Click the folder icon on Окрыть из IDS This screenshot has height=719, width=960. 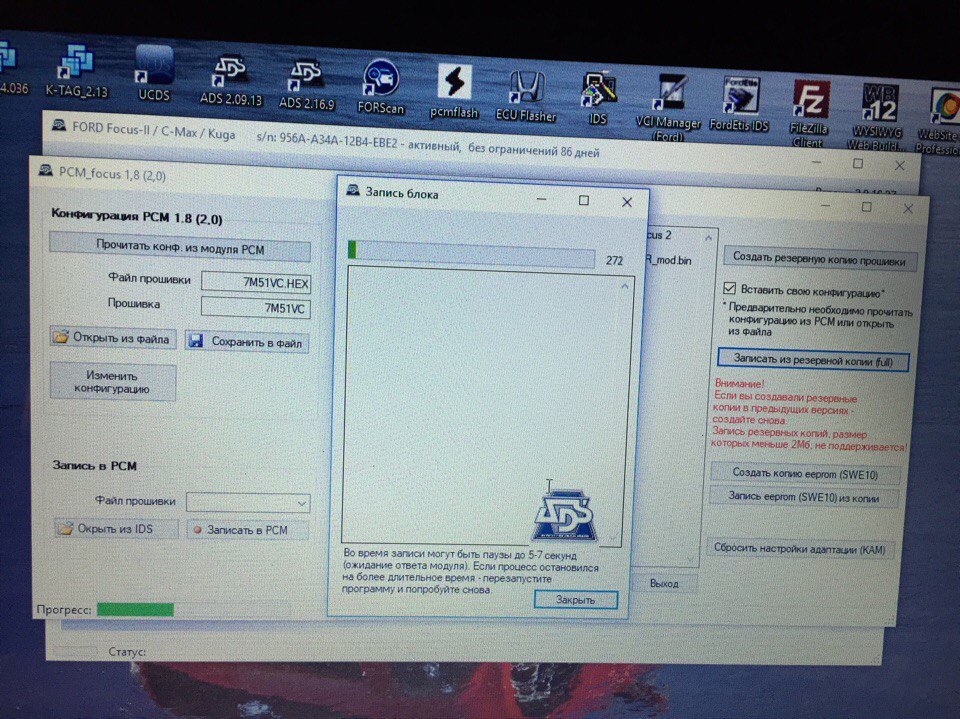coord(65,528)
